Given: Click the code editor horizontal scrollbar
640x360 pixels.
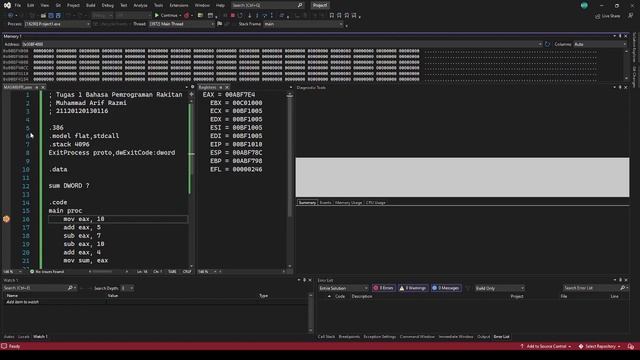Looking at the screenshot, I should 108,271.
